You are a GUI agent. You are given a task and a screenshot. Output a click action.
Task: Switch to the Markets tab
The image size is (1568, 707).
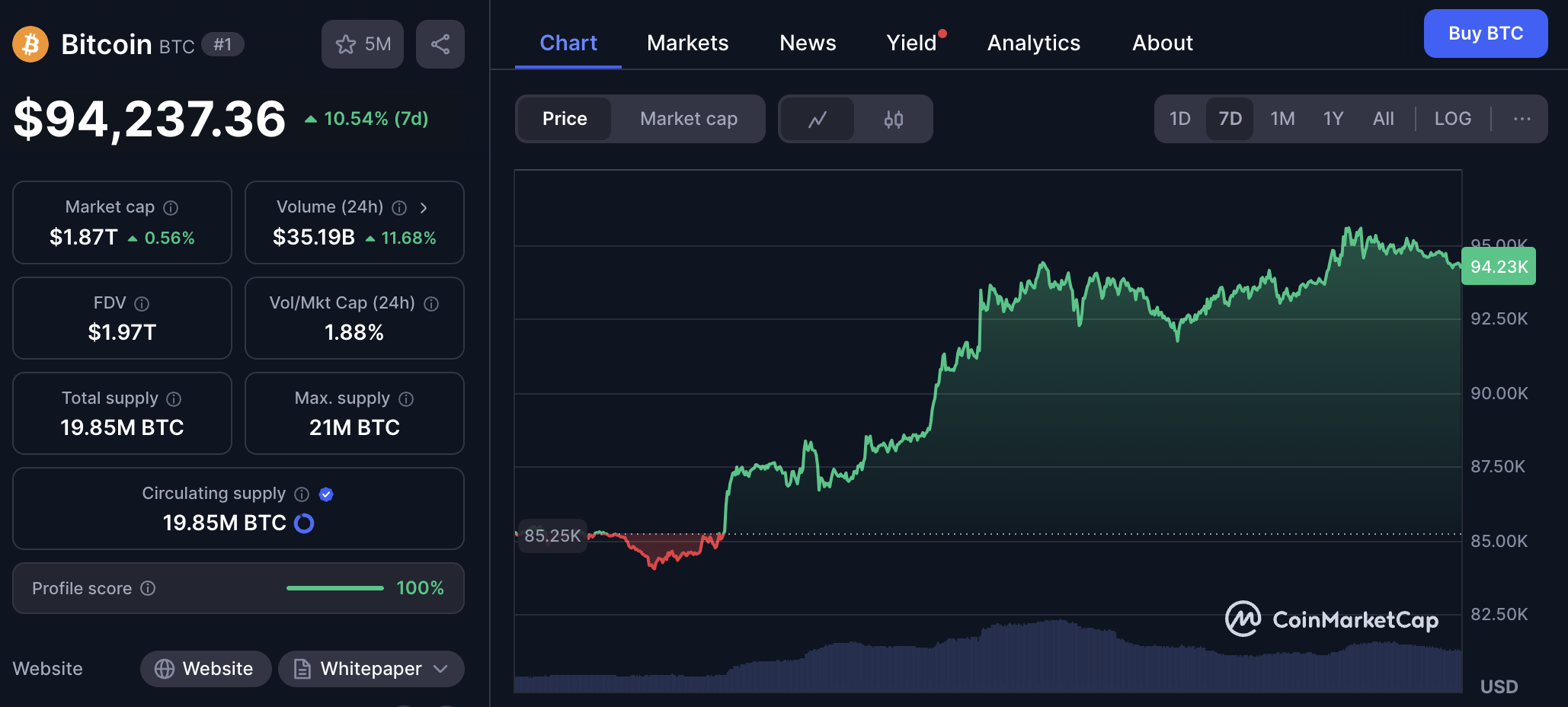[687, 43]
